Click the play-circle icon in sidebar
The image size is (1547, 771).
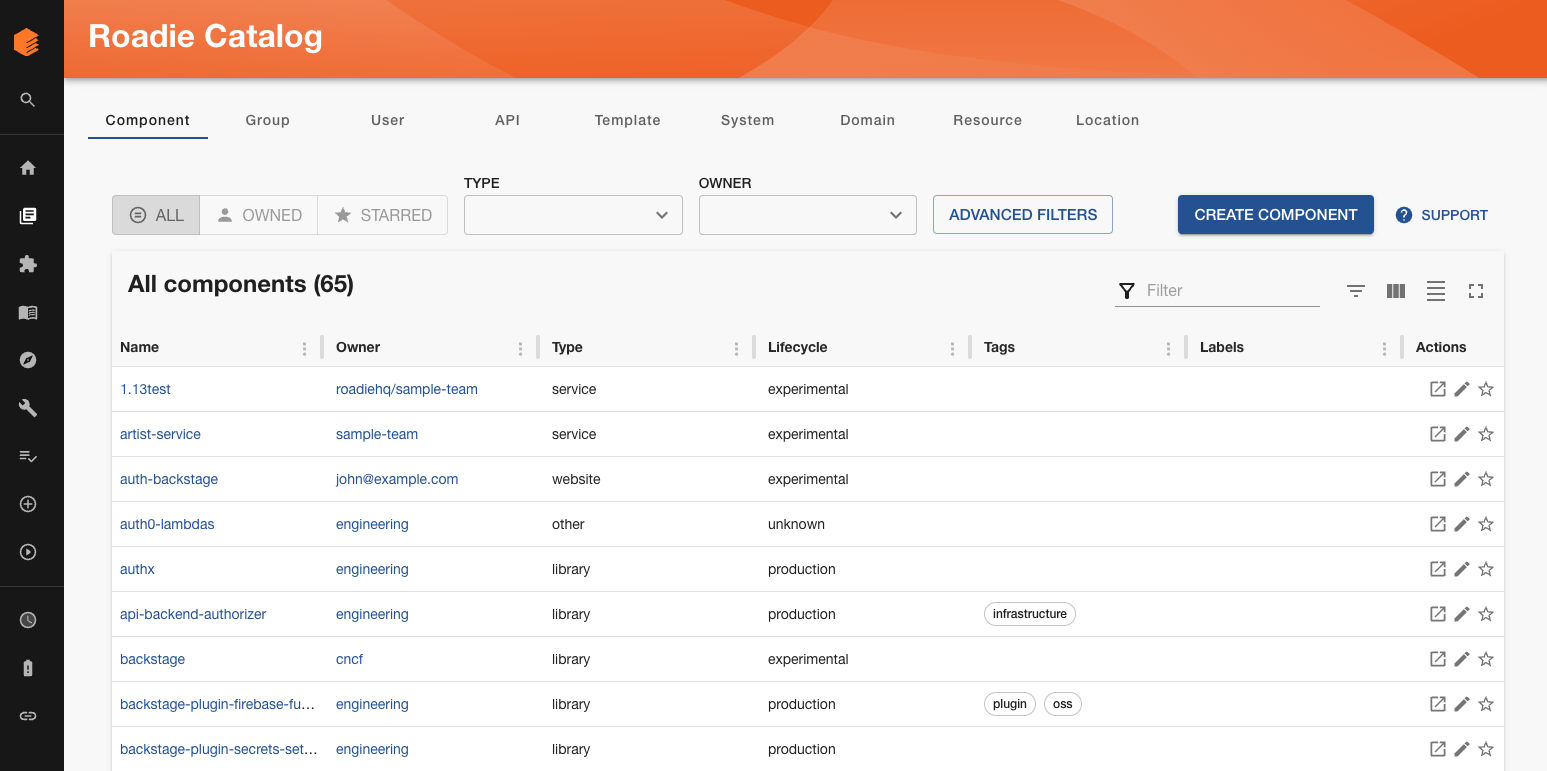coord(28,552)
